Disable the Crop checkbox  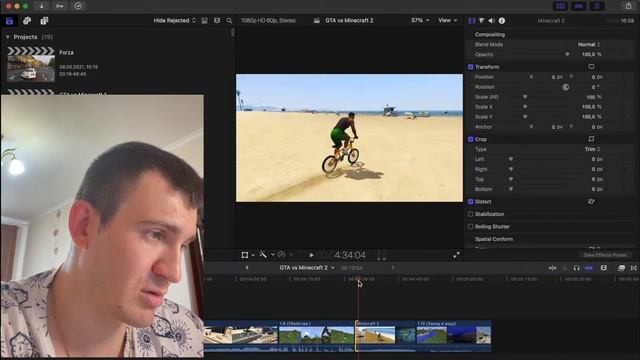pyautogui.click(x=471, y=139)
